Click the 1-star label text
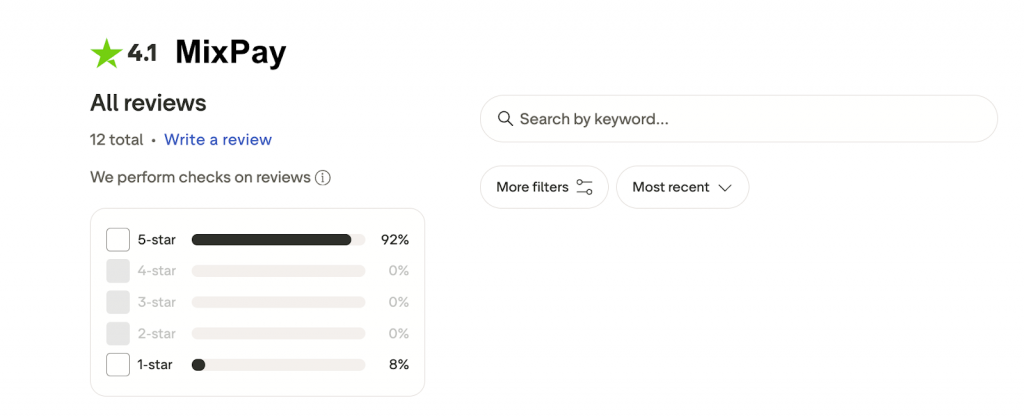This screenshot has width=1024, height=417. (x=155, y=365)
